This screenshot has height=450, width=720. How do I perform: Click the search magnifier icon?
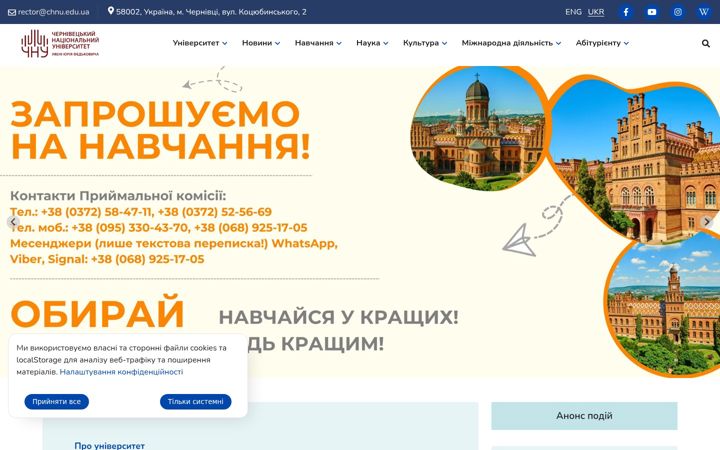(706, 44)
